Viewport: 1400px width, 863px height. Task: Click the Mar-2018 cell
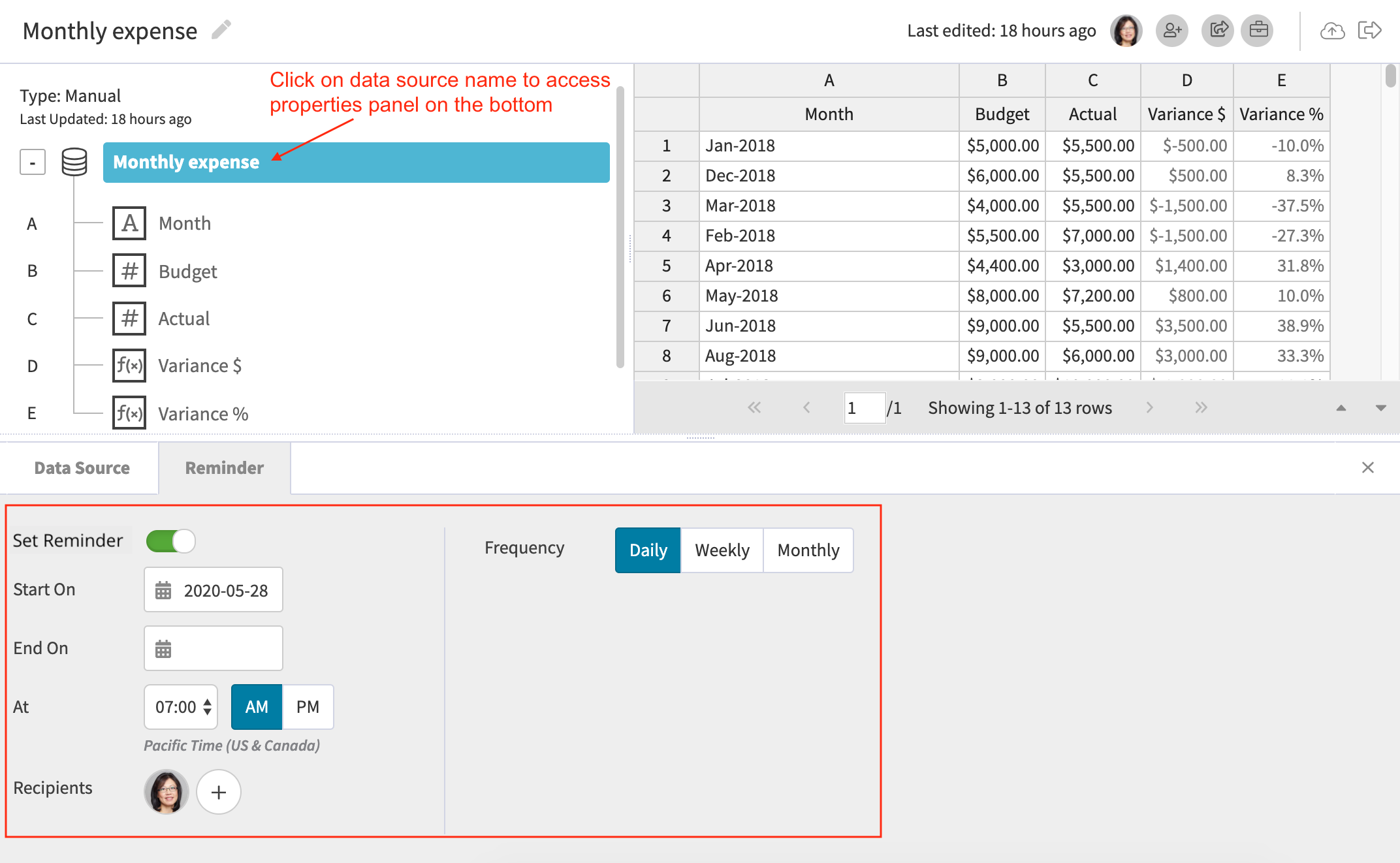point(829,206)
